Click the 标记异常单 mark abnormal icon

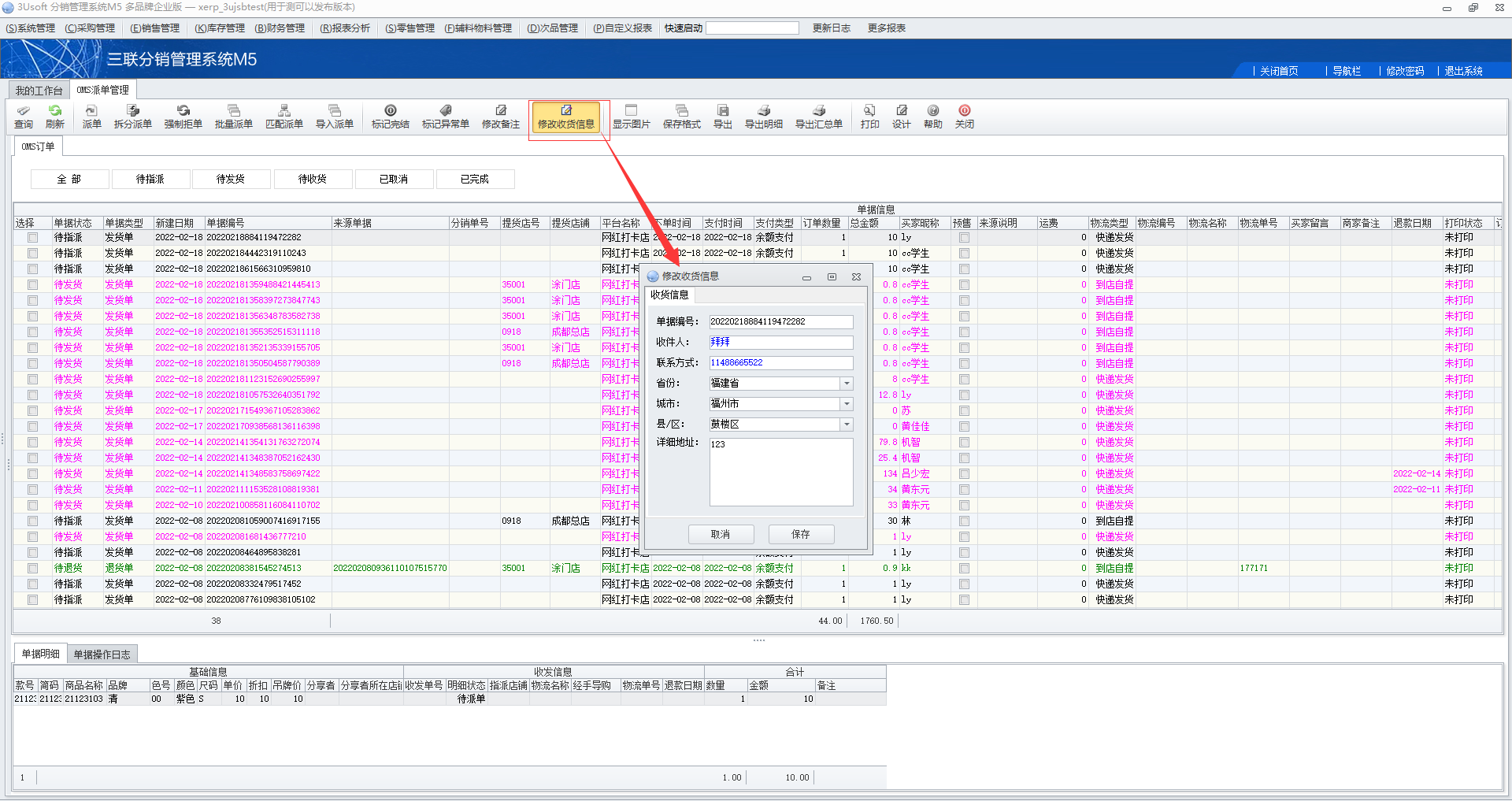446,117
